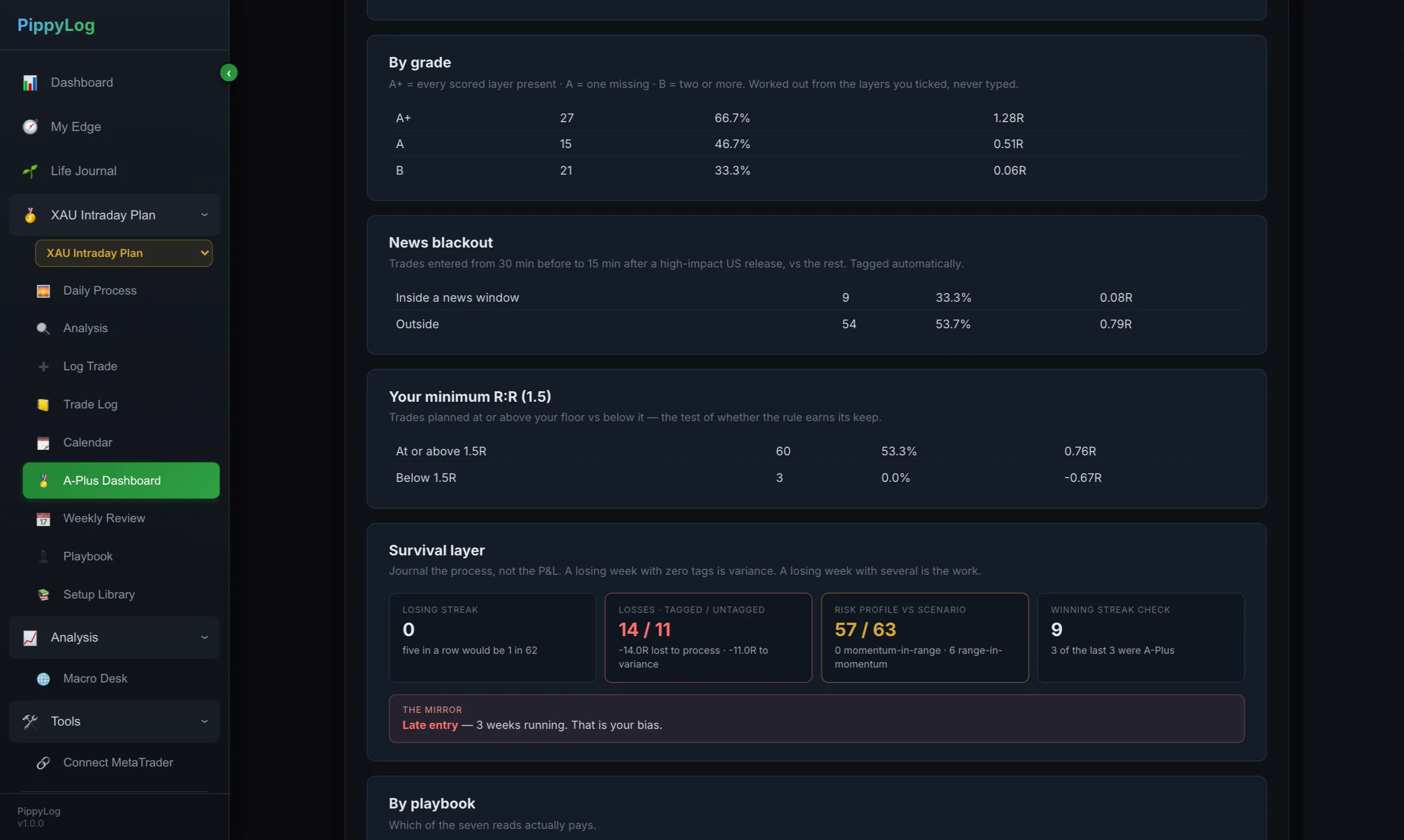Open the XAU Intraday Plan select box
1404x840 pixels.
123,253
